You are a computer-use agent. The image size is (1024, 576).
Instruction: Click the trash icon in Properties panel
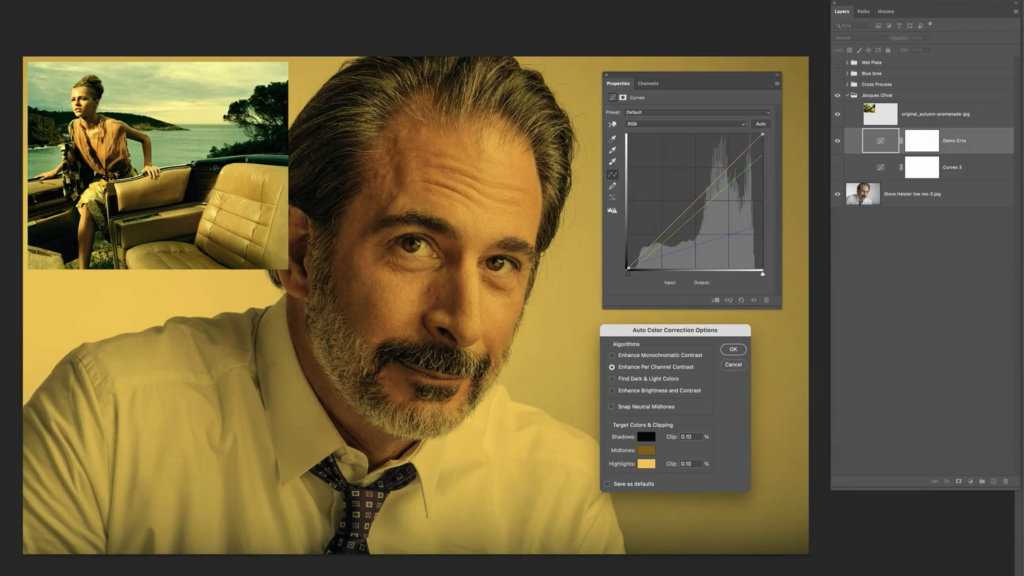767,299
